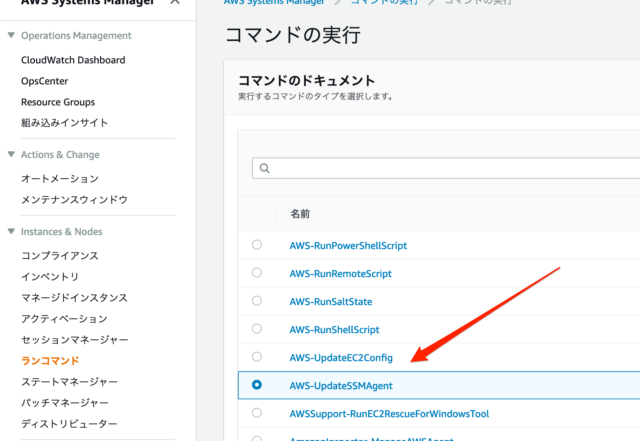Open AWS-RunShellScript document link
640x441 pixels.
tap(334, 330)
